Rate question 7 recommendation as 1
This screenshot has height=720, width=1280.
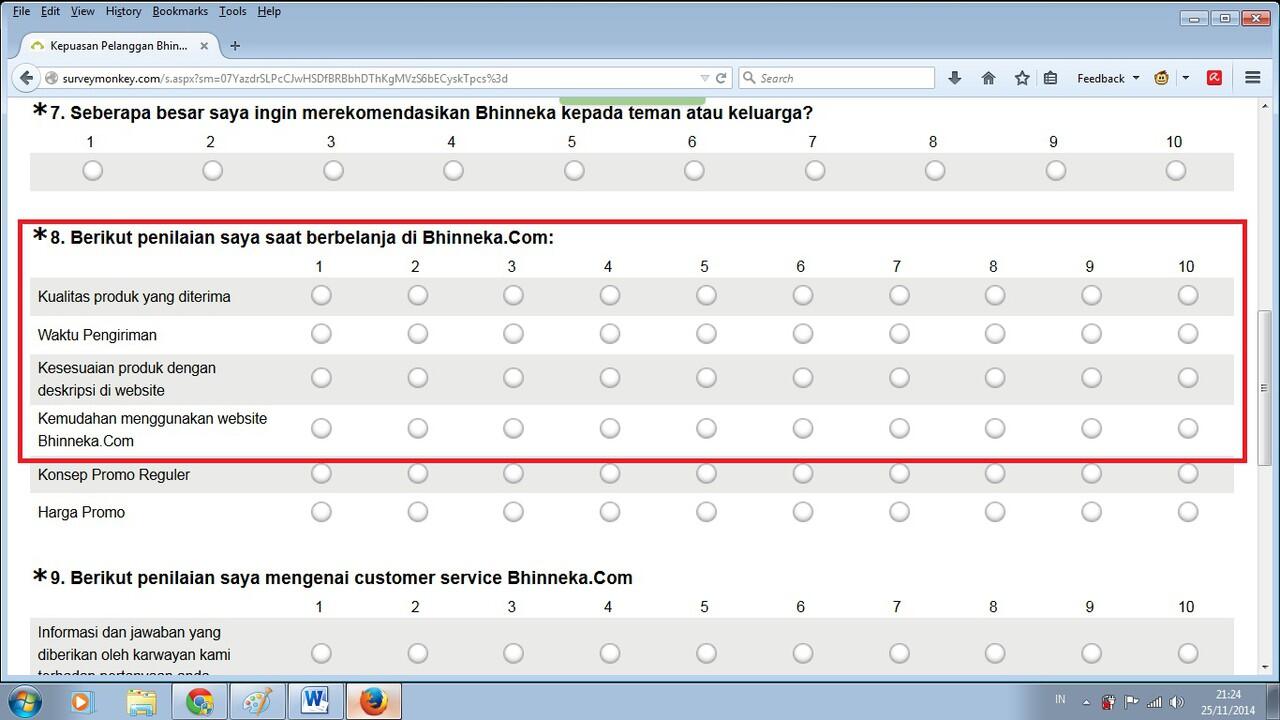click(x=92, y=171)
